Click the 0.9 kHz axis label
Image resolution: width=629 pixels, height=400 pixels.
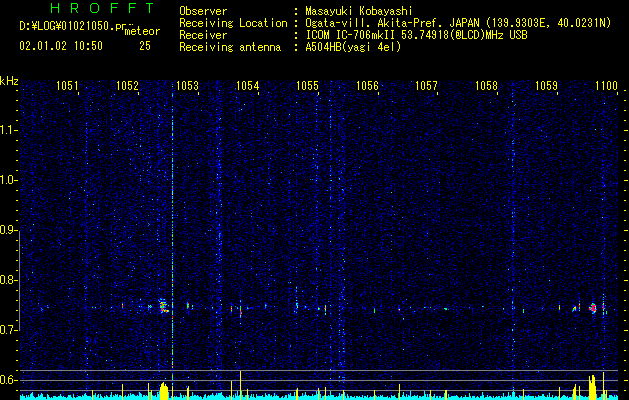click(x=9, y=230)
